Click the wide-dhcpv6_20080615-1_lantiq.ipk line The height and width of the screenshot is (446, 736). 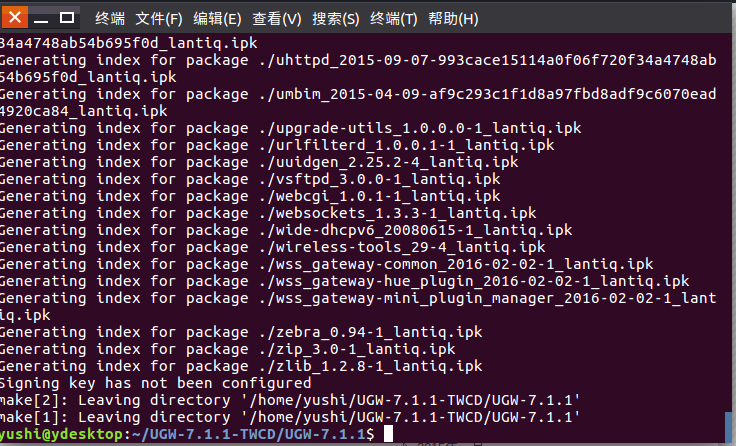(286, 230)
